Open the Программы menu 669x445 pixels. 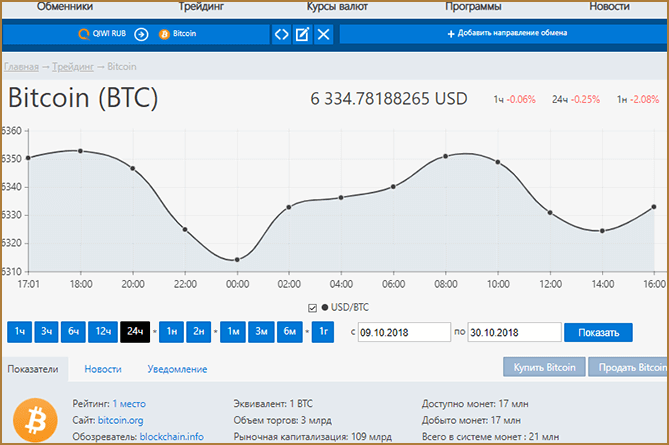tap(473, 6)
